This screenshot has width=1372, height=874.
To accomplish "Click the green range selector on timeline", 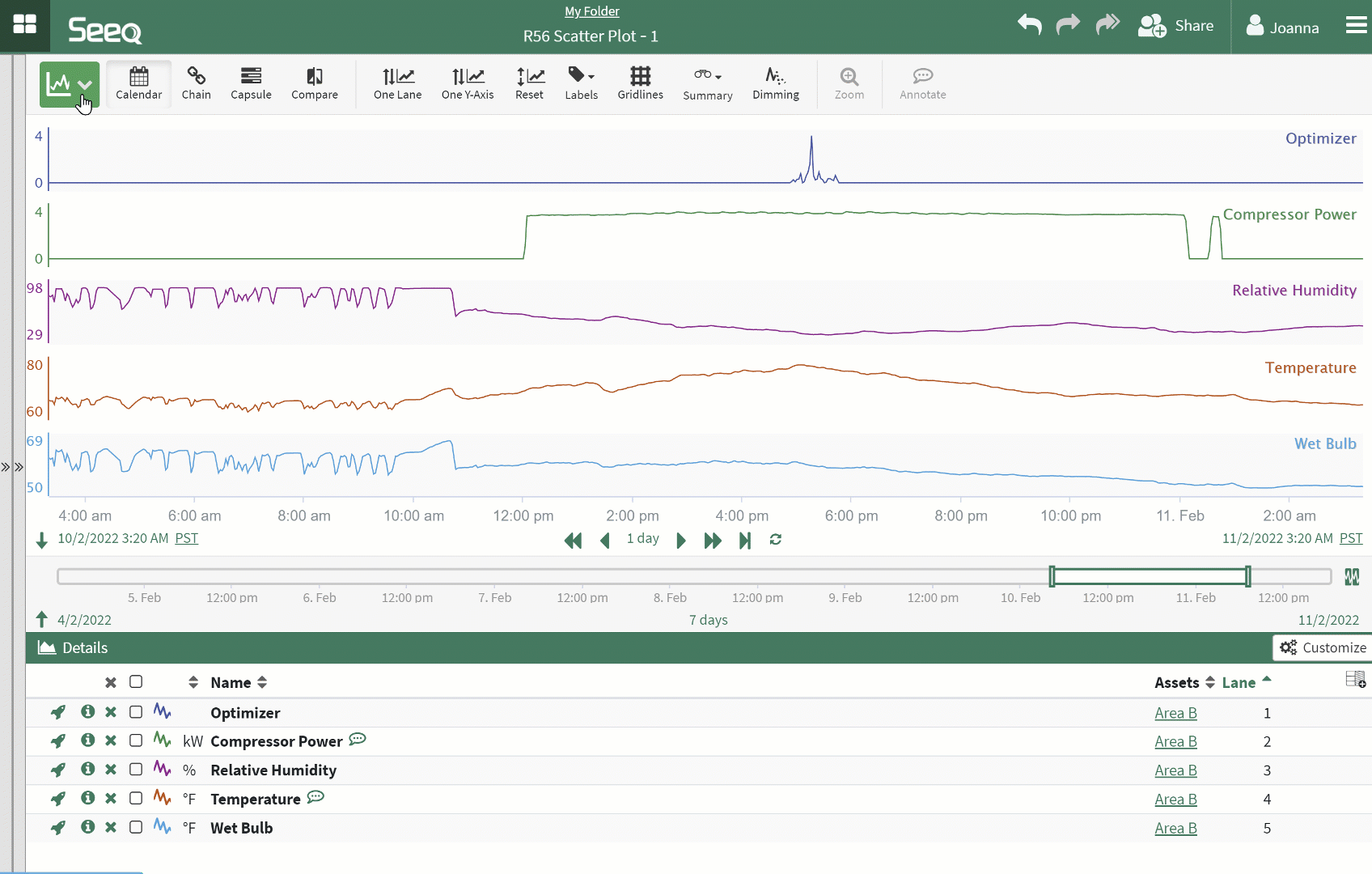I will tap(1150, 576).
